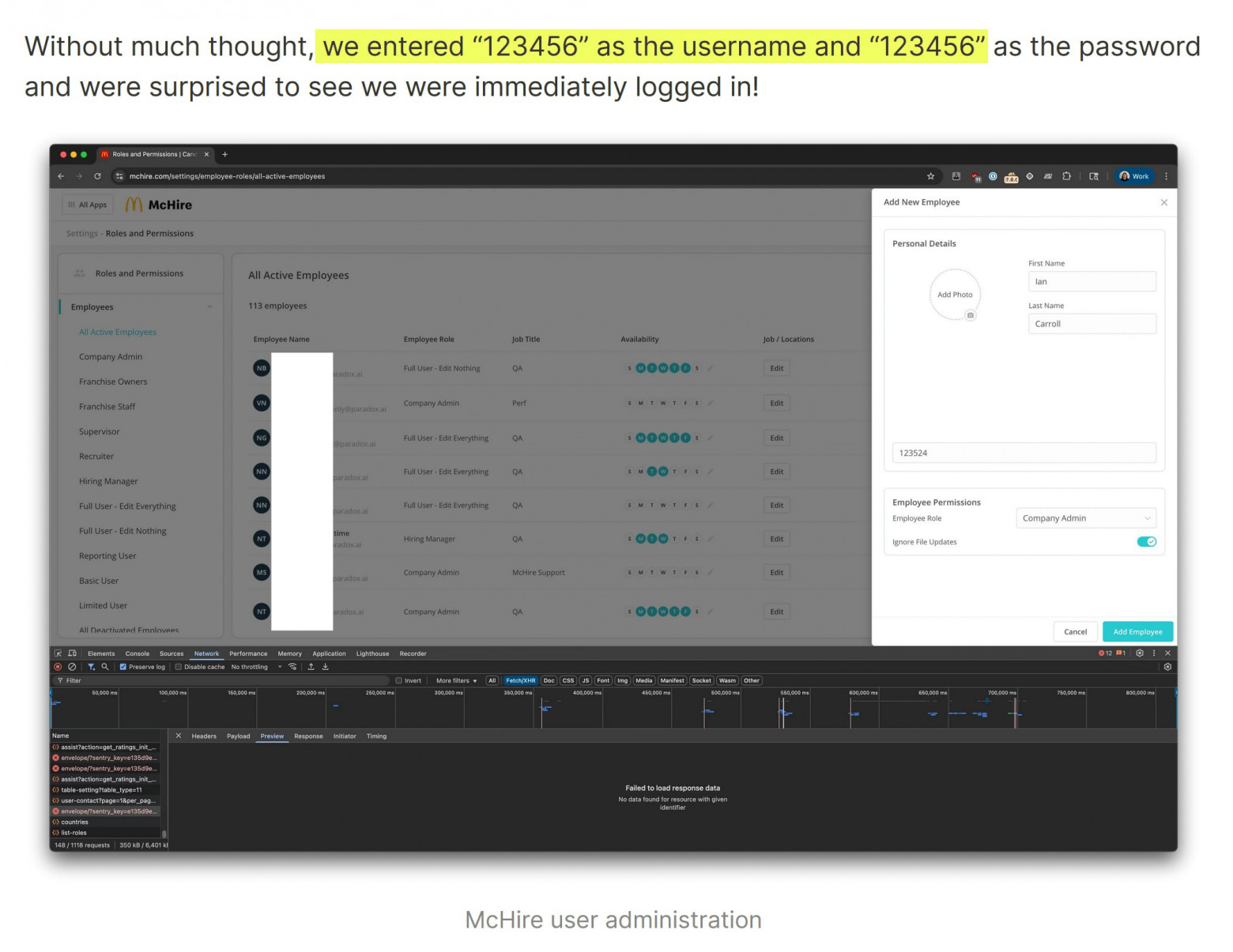Click the browser back arrow
Image resolution: width=1233 pixels, height=952 pixels.
tap(61, 176)
